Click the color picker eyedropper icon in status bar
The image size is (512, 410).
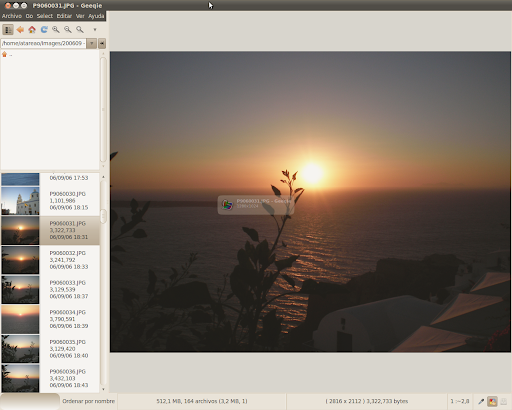click(x=481, y=402)
